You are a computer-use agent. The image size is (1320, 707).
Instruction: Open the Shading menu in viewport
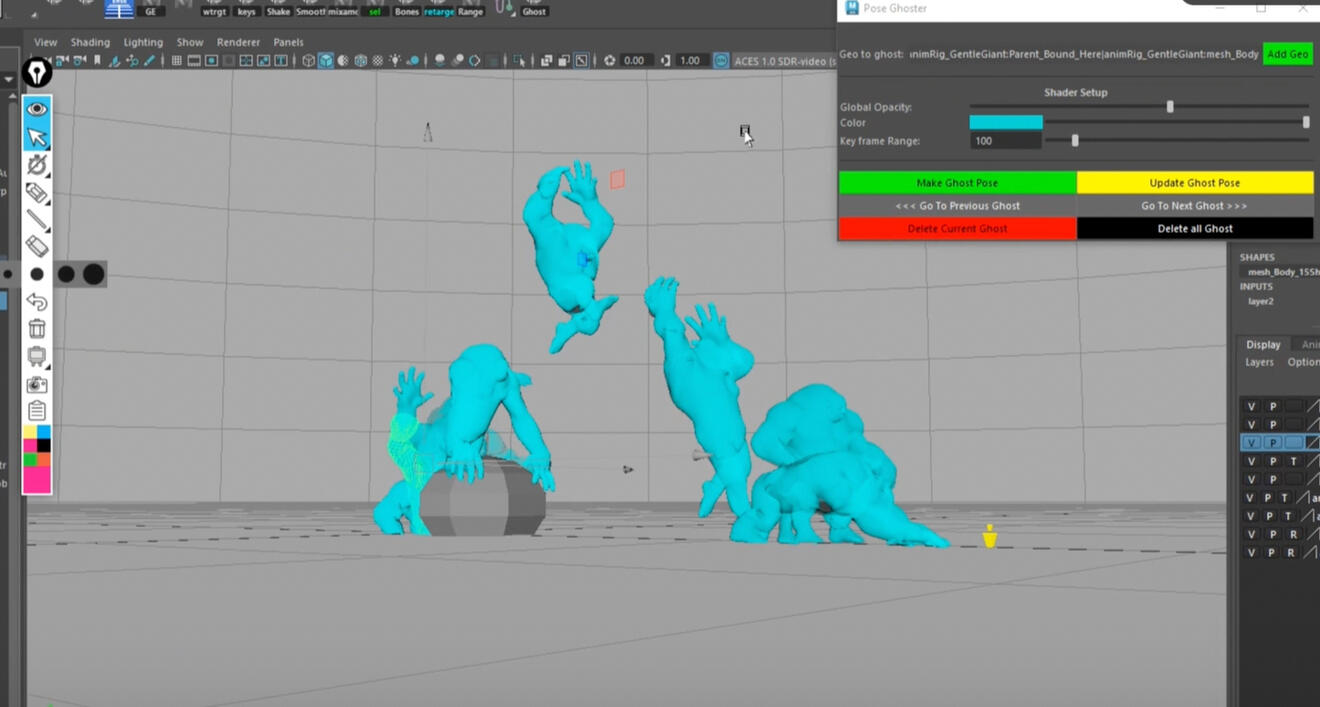click(x=90, y=42)
